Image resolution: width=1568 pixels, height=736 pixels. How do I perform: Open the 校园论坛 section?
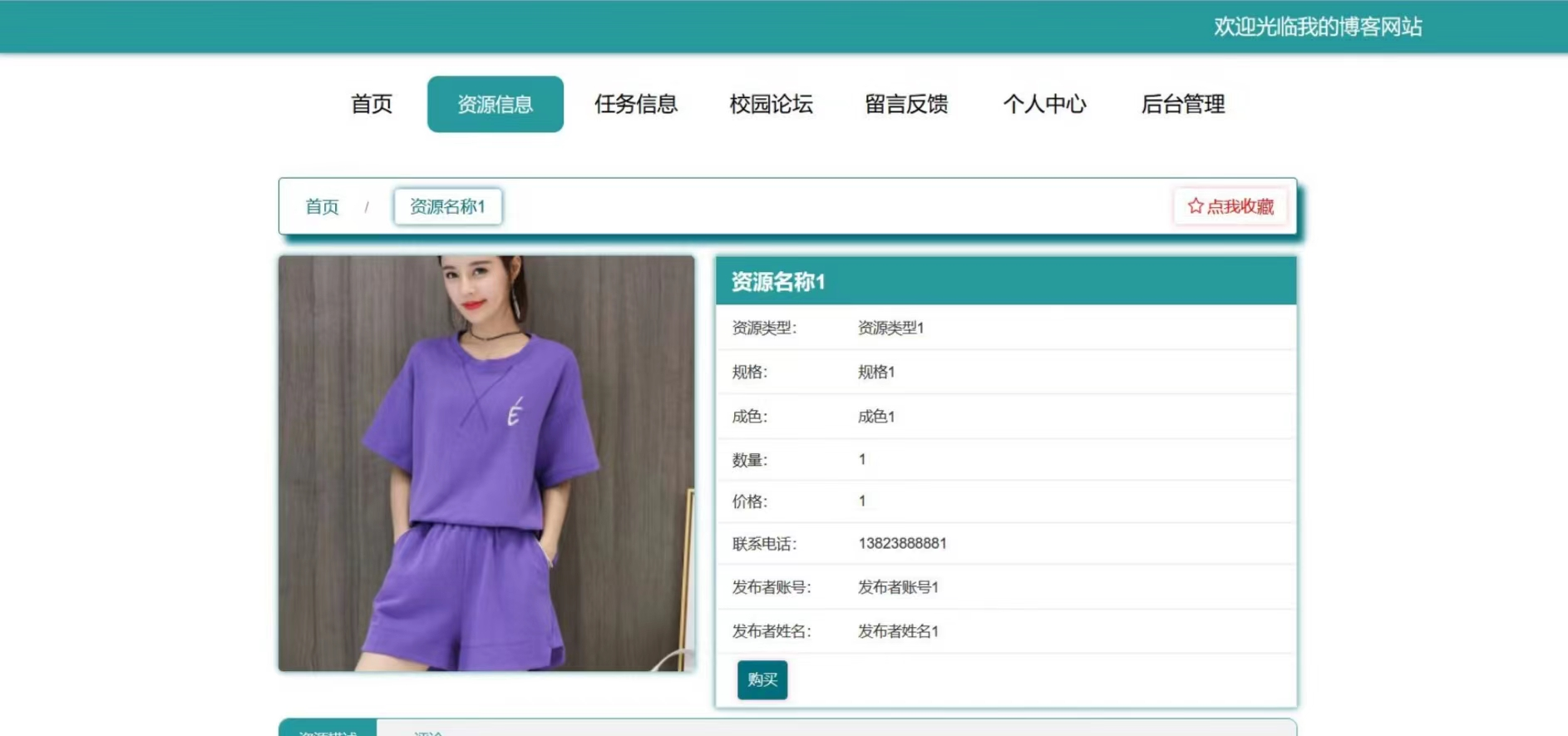(771, 104)
